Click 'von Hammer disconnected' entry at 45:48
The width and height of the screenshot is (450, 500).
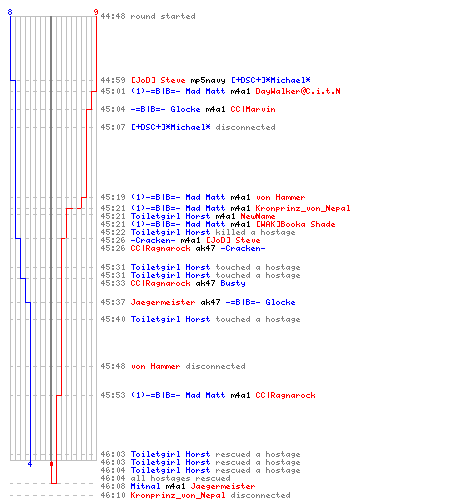tap(173, 366)
